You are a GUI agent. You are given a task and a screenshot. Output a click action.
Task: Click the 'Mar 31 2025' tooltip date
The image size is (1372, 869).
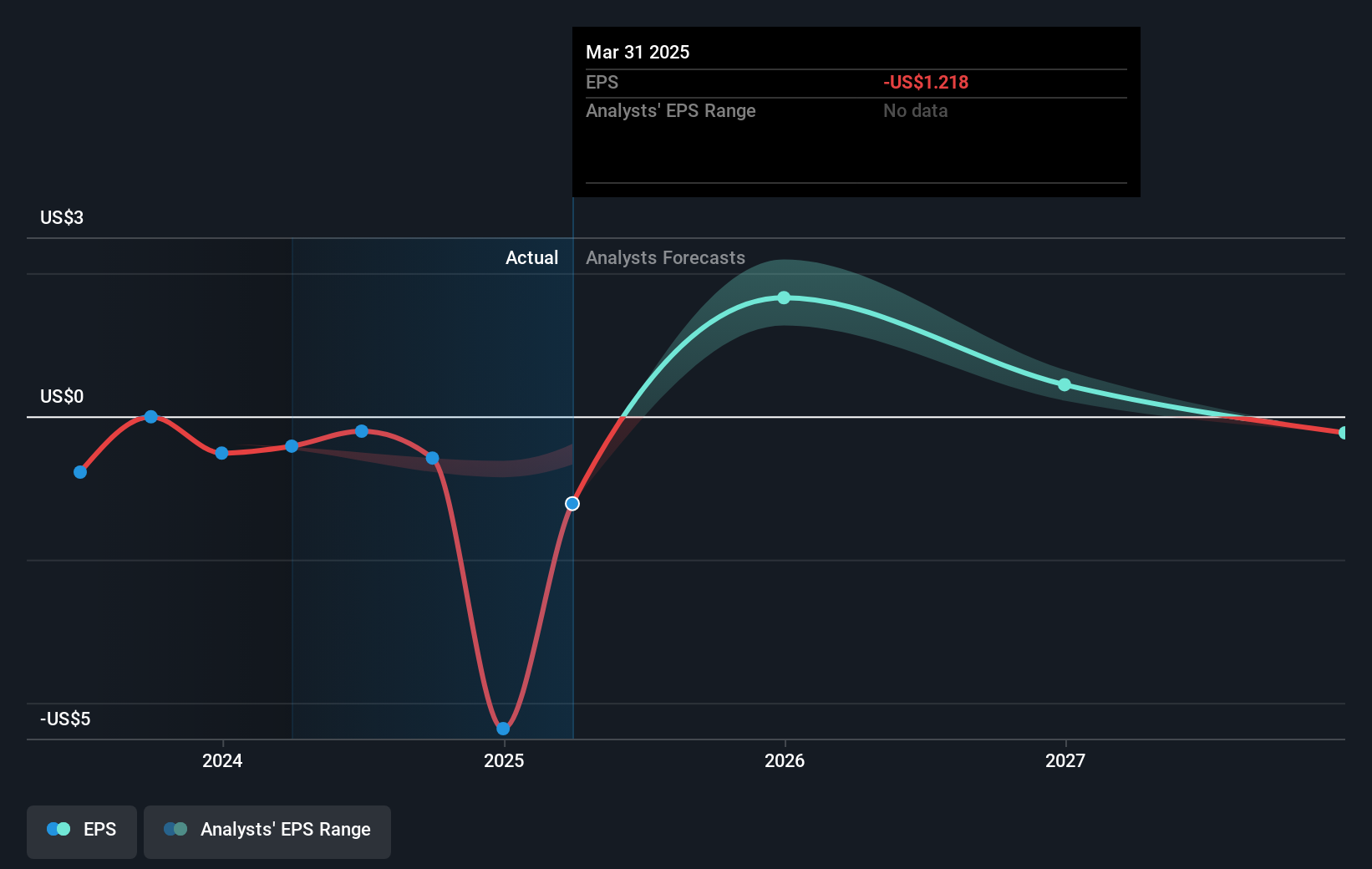coord(638,52)
